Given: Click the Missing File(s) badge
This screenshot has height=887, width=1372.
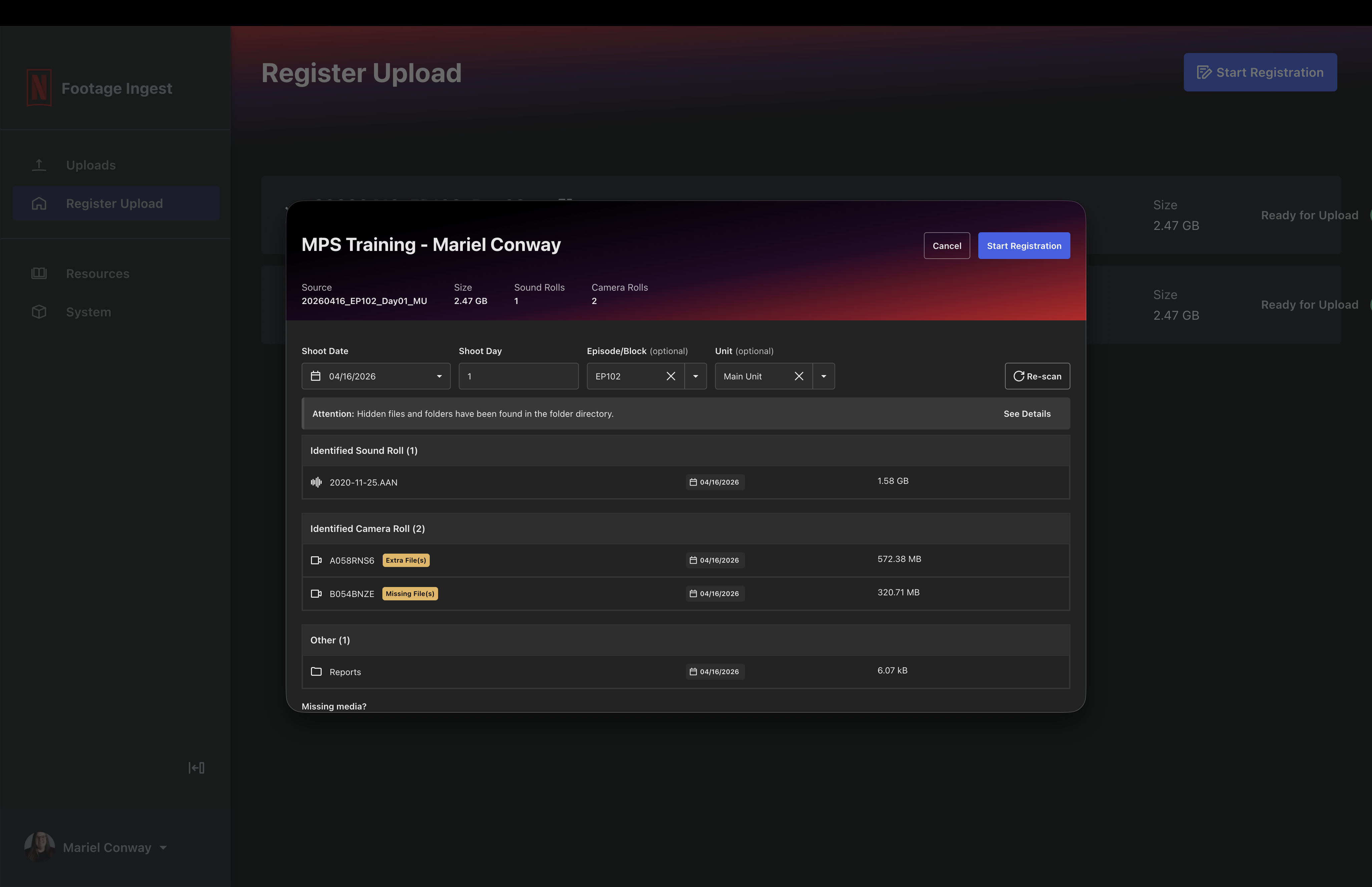Looking at the screenshot, I should pos(410,594).
